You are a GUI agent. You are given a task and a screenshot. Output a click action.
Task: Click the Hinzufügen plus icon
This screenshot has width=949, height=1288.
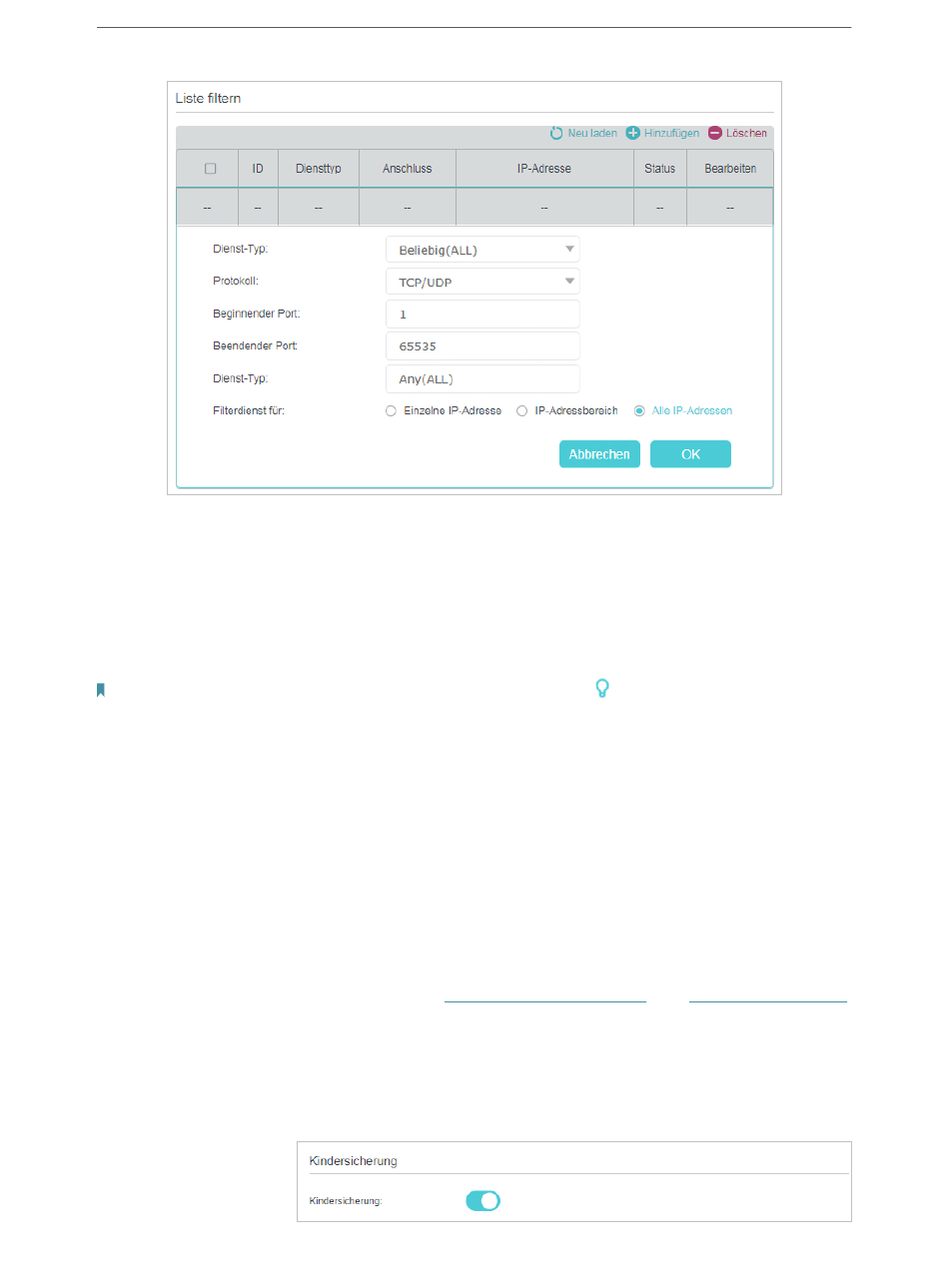point(632,133)
